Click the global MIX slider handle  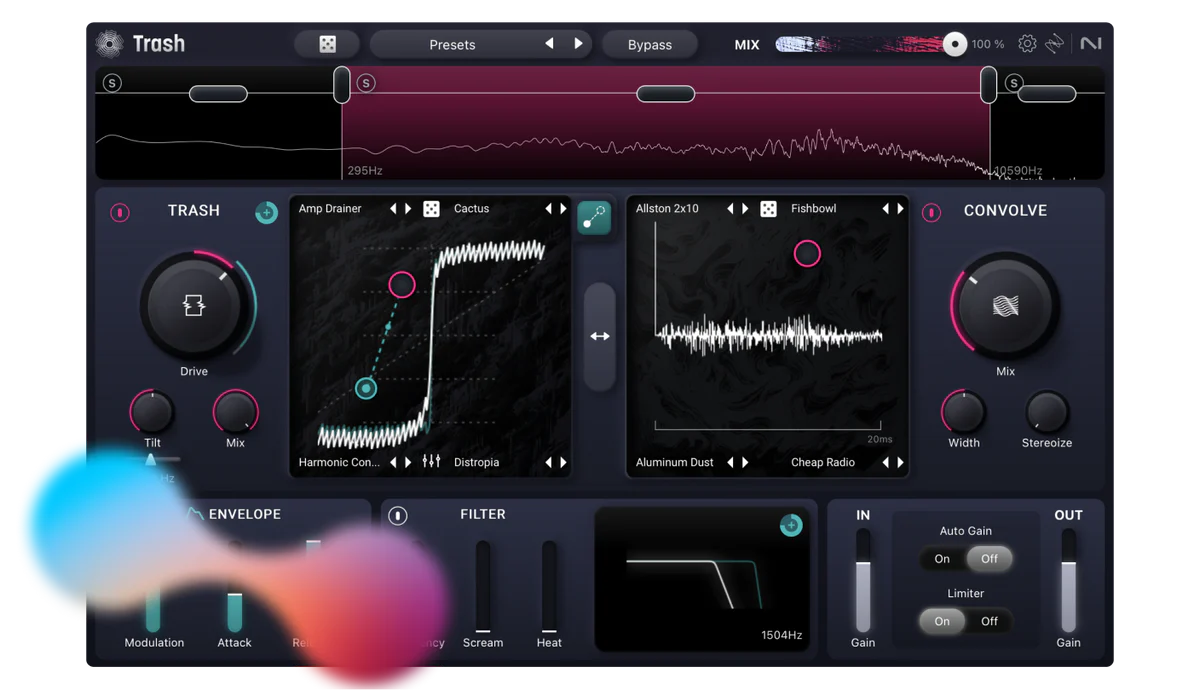coord(955,44)
